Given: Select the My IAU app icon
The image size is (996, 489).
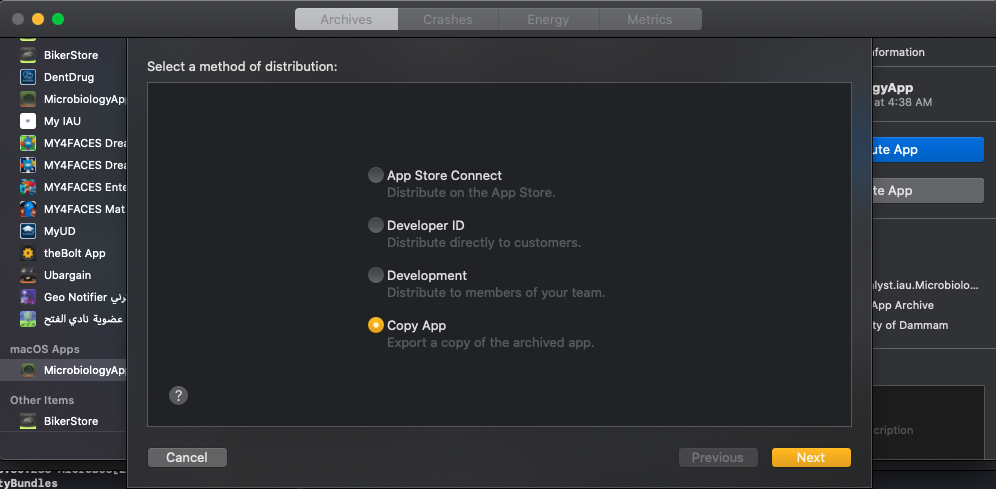Looking at the screenshot, I should [28, 121].
